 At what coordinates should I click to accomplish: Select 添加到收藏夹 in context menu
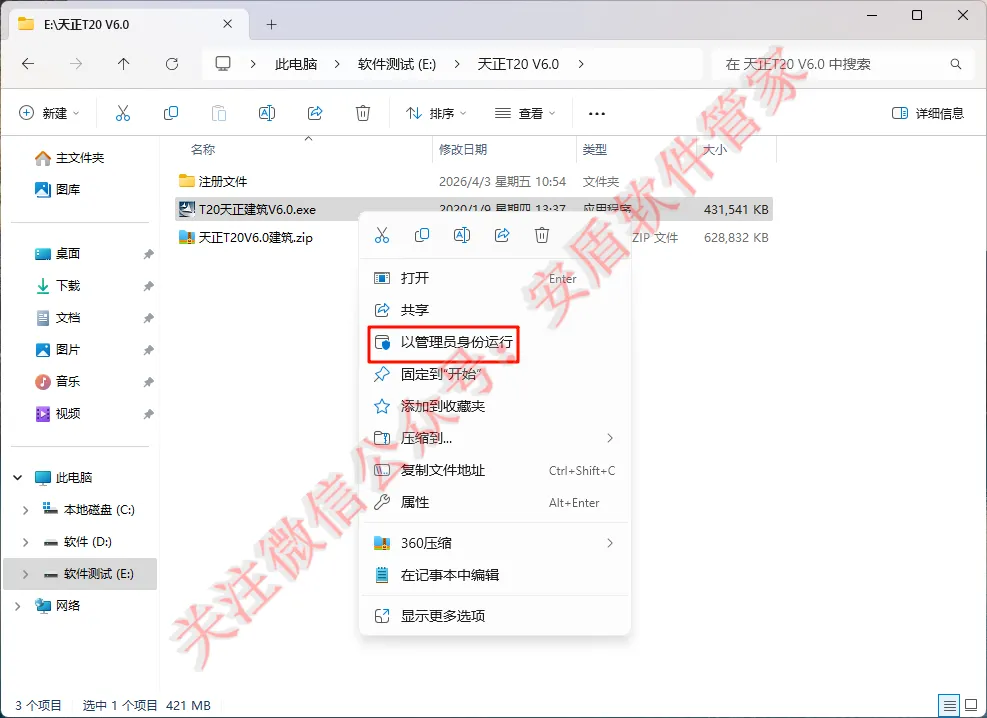pyautogui.click(x=494, y=407)
